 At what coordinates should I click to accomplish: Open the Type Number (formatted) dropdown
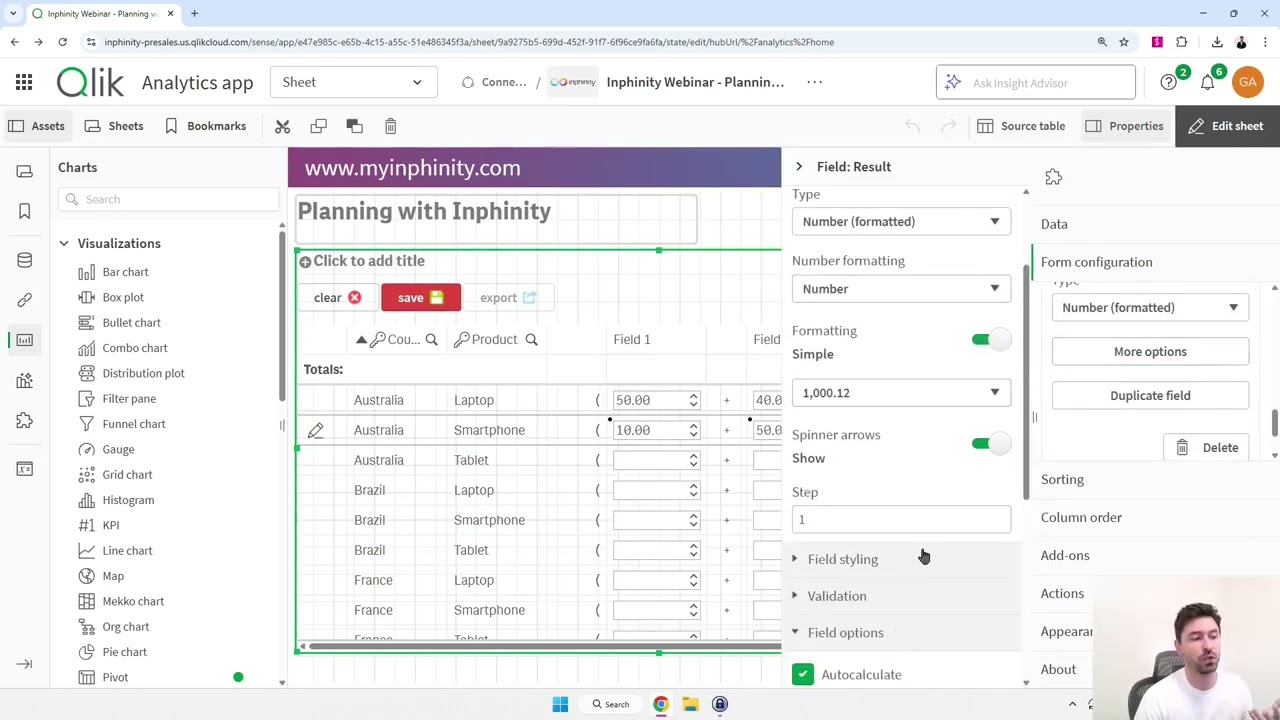click(x=901, y=221)
